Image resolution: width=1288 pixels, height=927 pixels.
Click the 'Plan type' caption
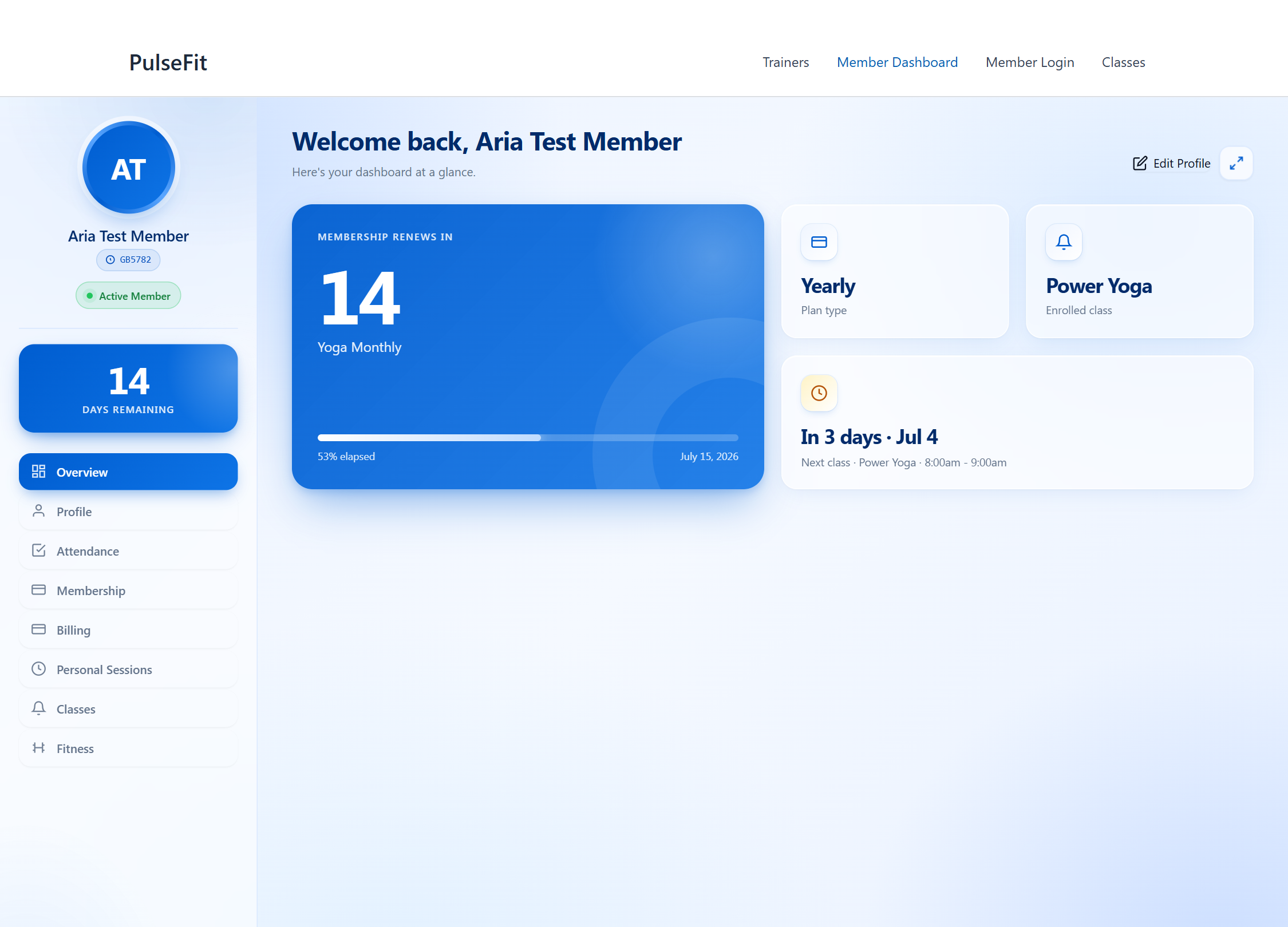click(x=824, y=310)
